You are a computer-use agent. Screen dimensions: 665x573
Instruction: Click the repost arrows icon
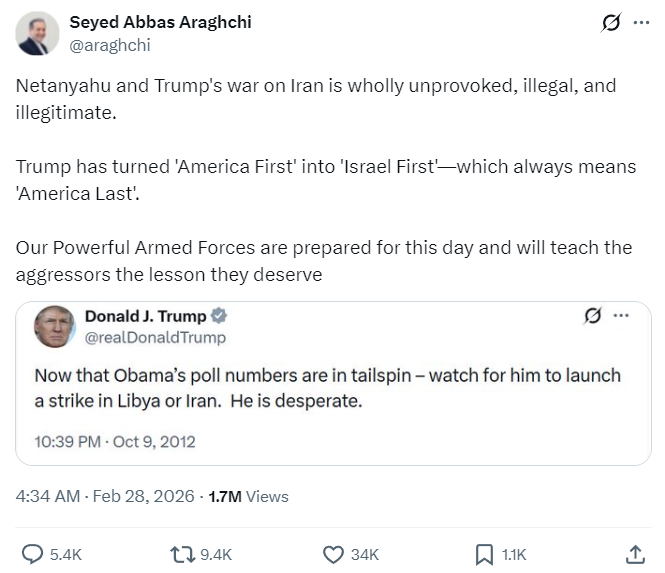(182, 553)
